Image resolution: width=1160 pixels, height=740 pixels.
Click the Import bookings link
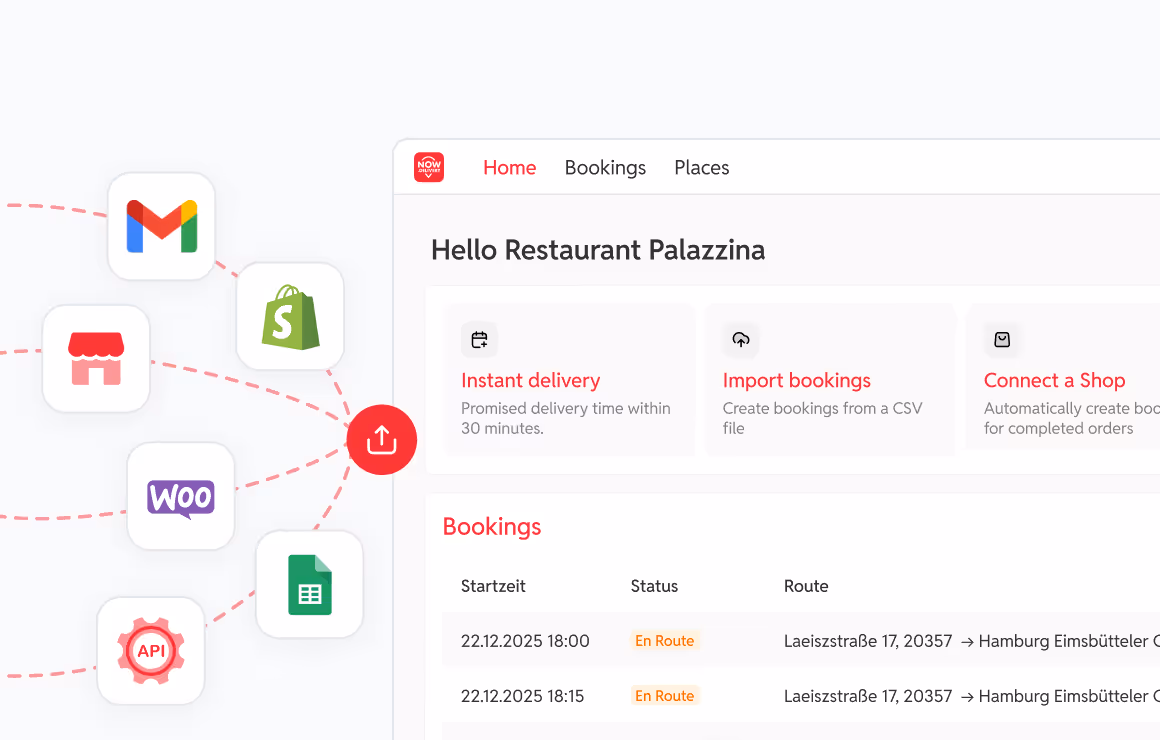pyautogui.click(x=796, y=381)
